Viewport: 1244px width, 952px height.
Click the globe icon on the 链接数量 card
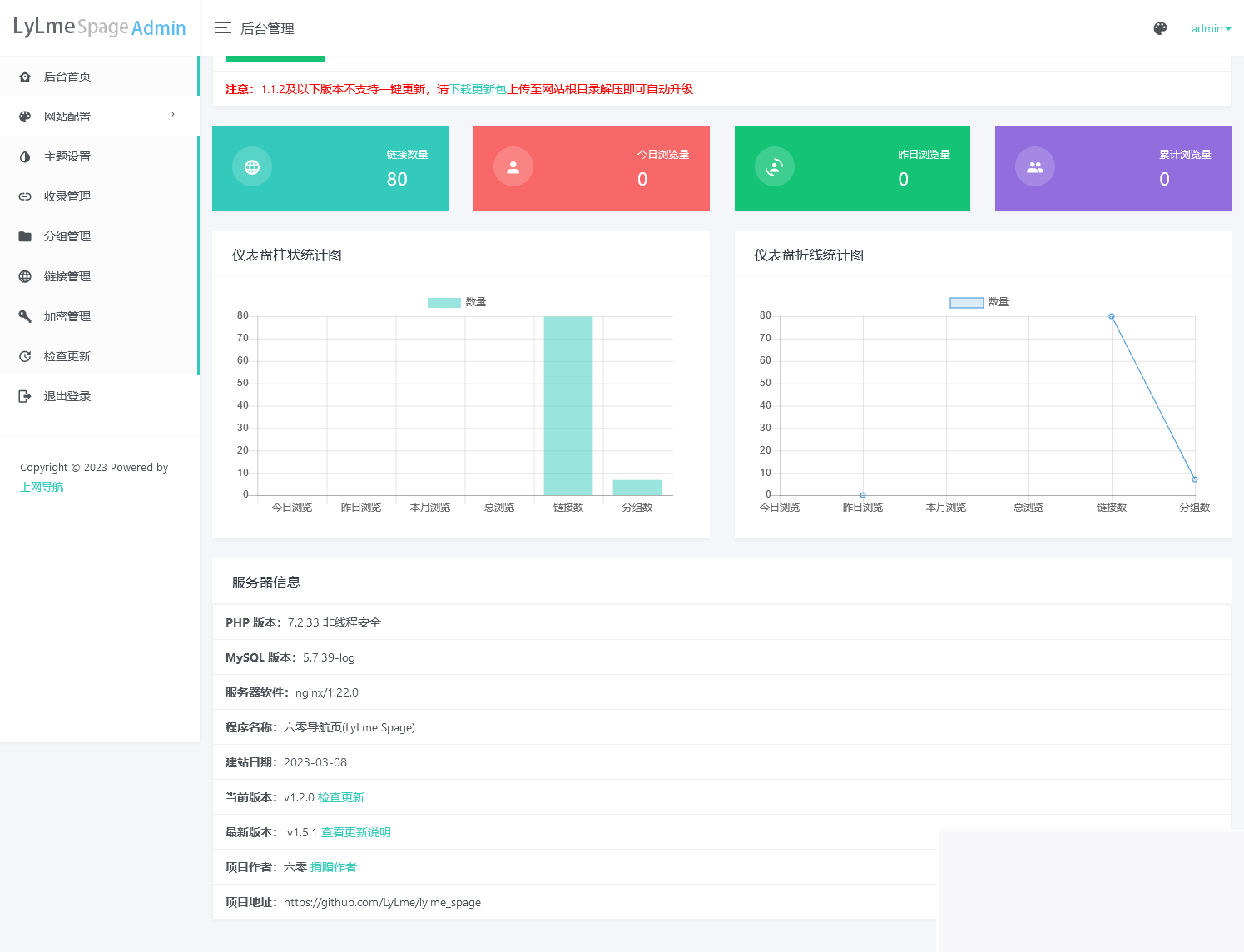251,166
